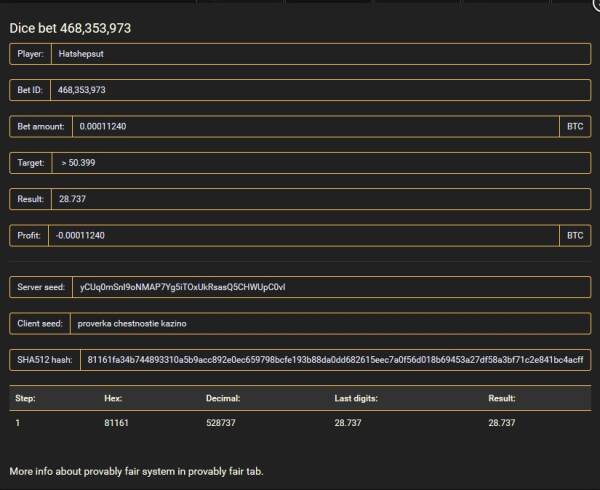600x490 pixels.
Task: Select the decimal value 528737 in table
Action: [x=224, y=423]
